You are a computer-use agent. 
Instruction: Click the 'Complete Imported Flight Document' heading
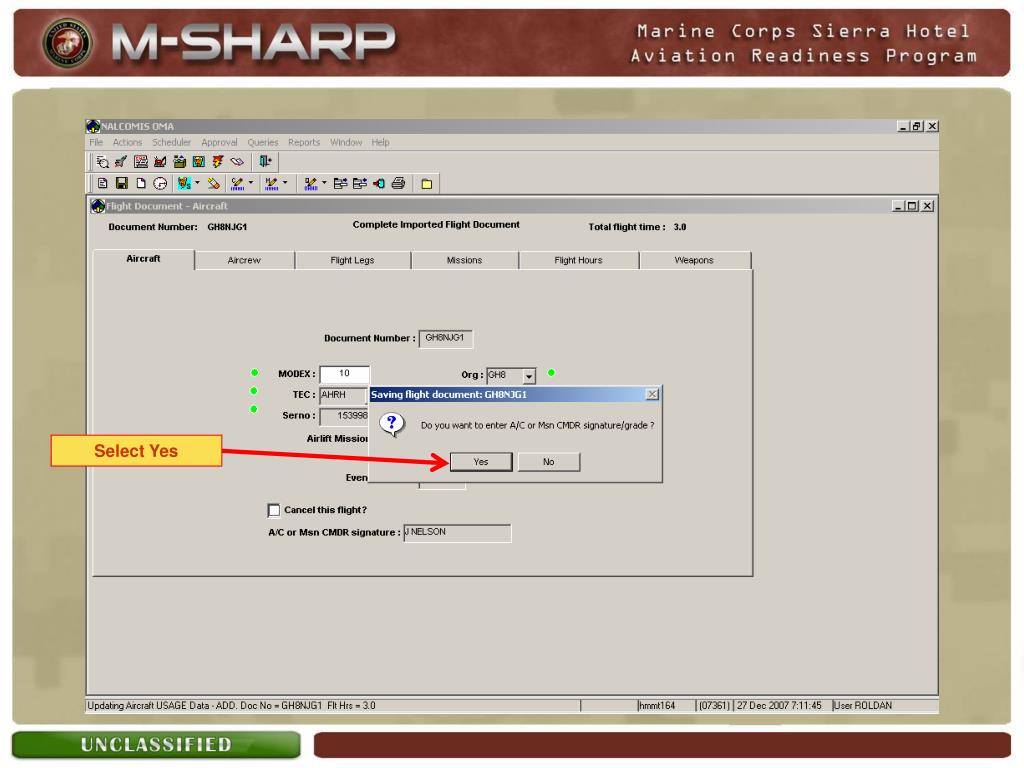click(436, 225)
